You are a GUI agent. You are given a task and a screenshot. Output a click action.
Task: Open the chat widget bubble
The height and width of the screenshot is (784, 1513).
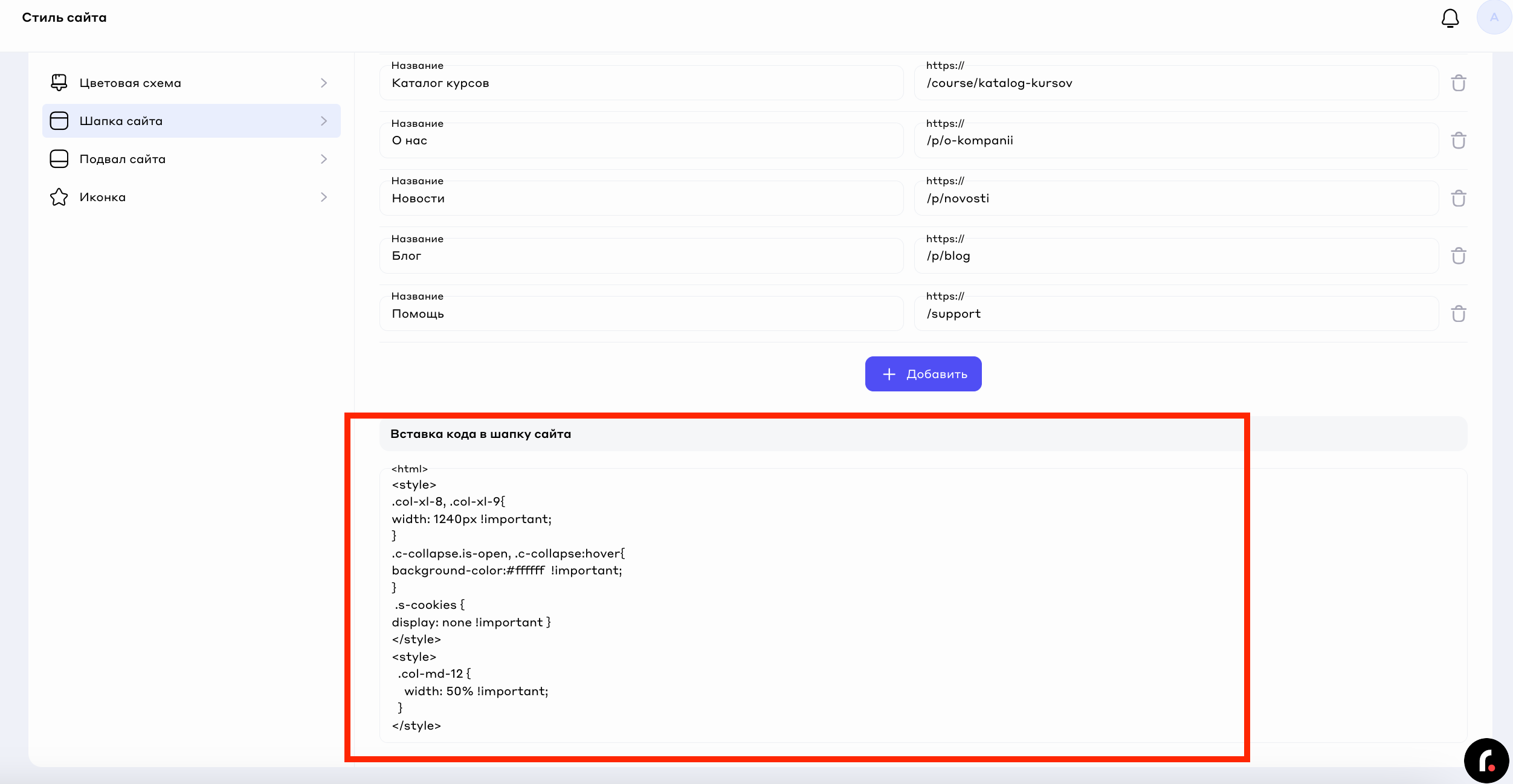pyautogui.click(x=1486, y=760)
